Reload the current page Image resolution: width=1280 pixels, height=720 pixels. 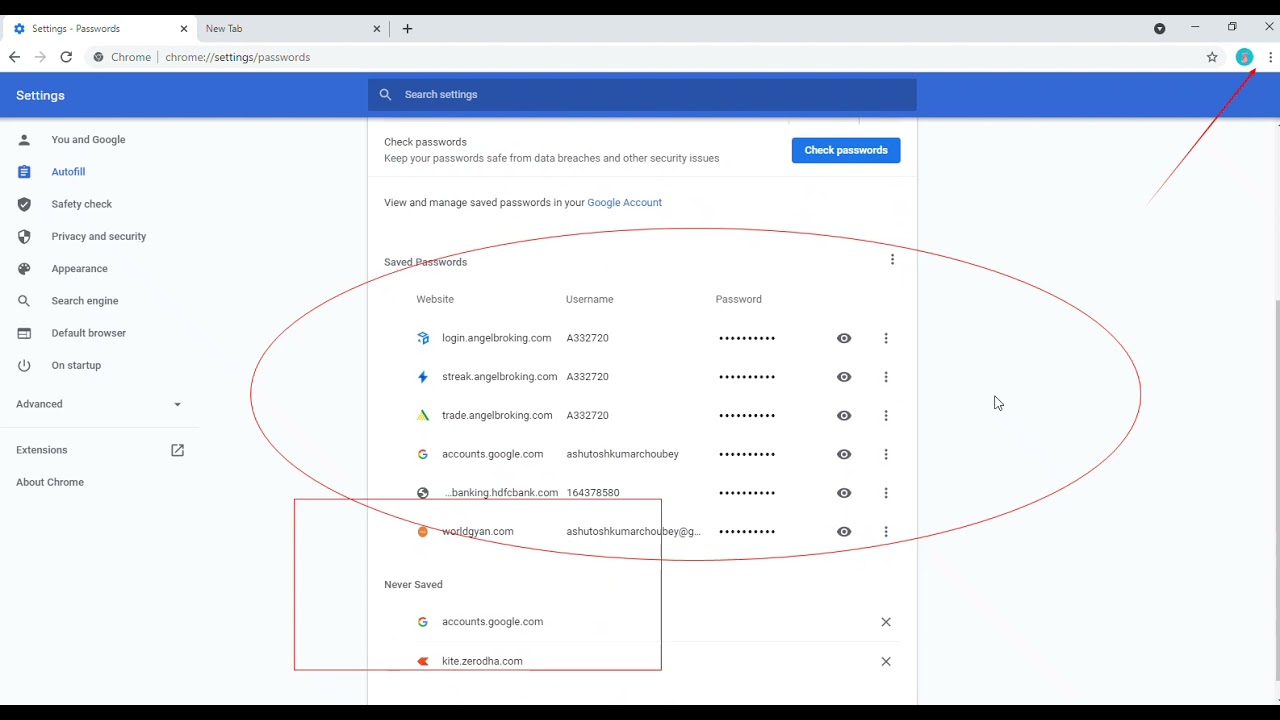point(66,57)
